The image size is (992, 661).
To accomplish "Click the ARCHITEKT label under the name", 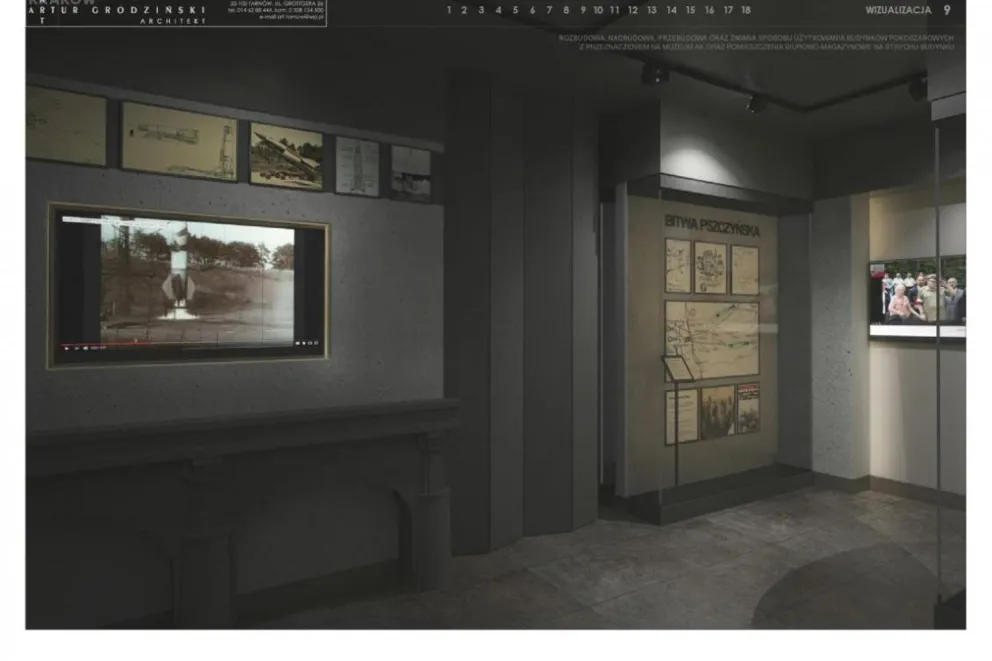I will [173, 21].
